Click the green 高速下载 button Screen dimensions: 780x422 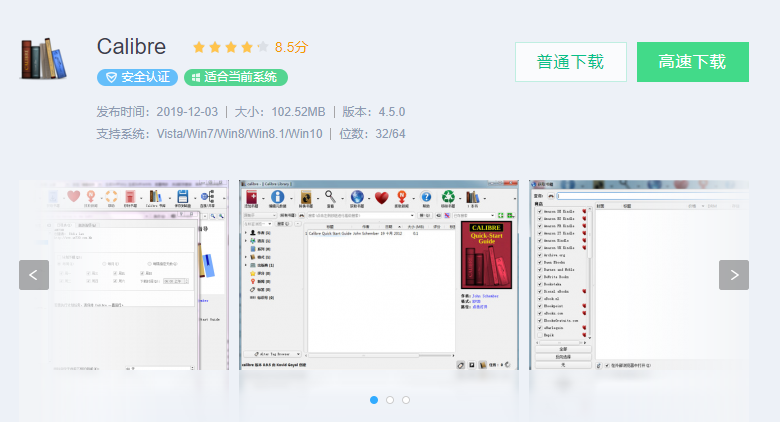(692, 62)
